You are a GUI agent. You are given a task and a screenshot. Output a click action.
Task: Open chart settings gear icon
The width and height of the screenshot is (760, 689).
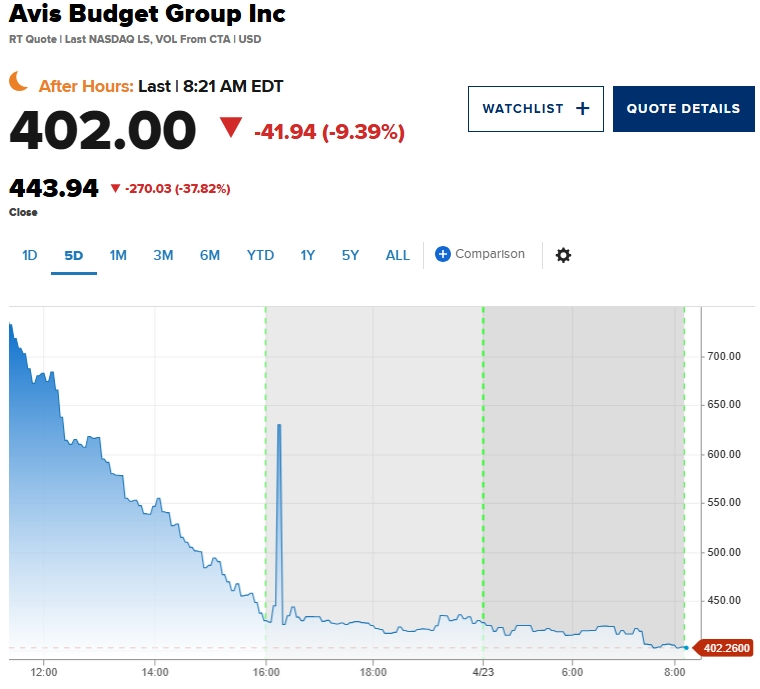[563, 255]
